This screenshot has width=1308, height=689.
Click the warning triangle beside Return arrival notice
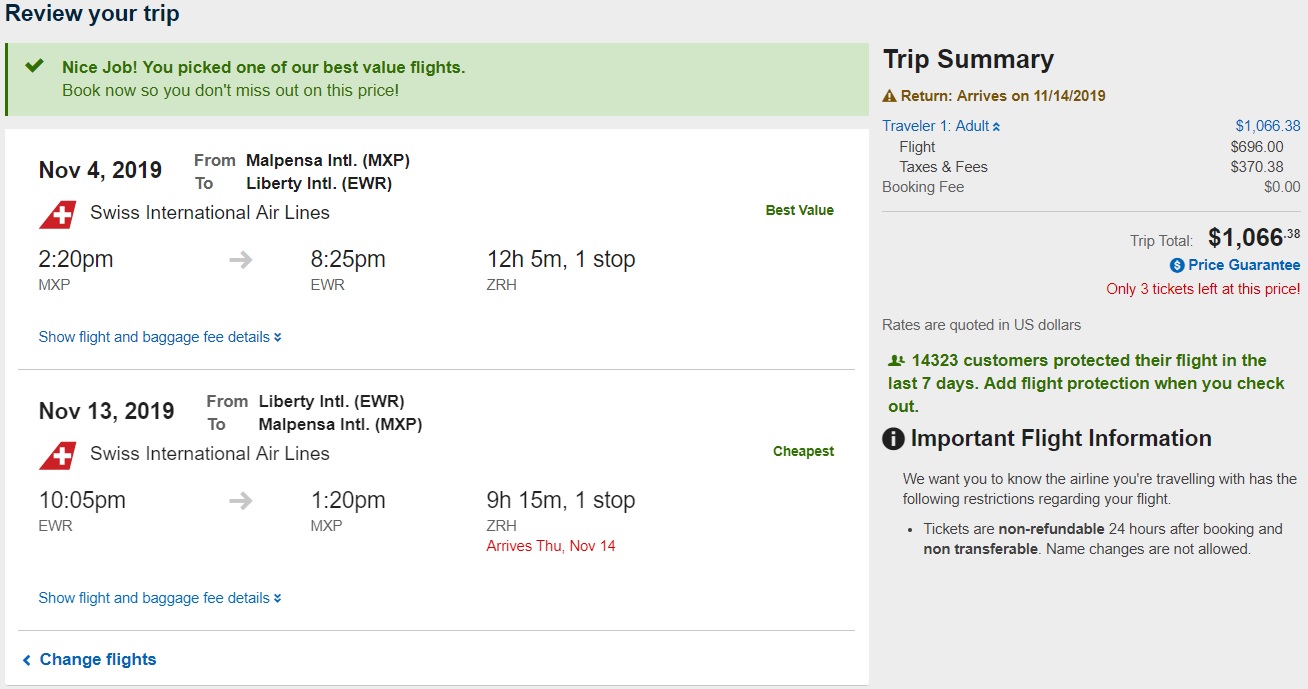click(889, 97)
